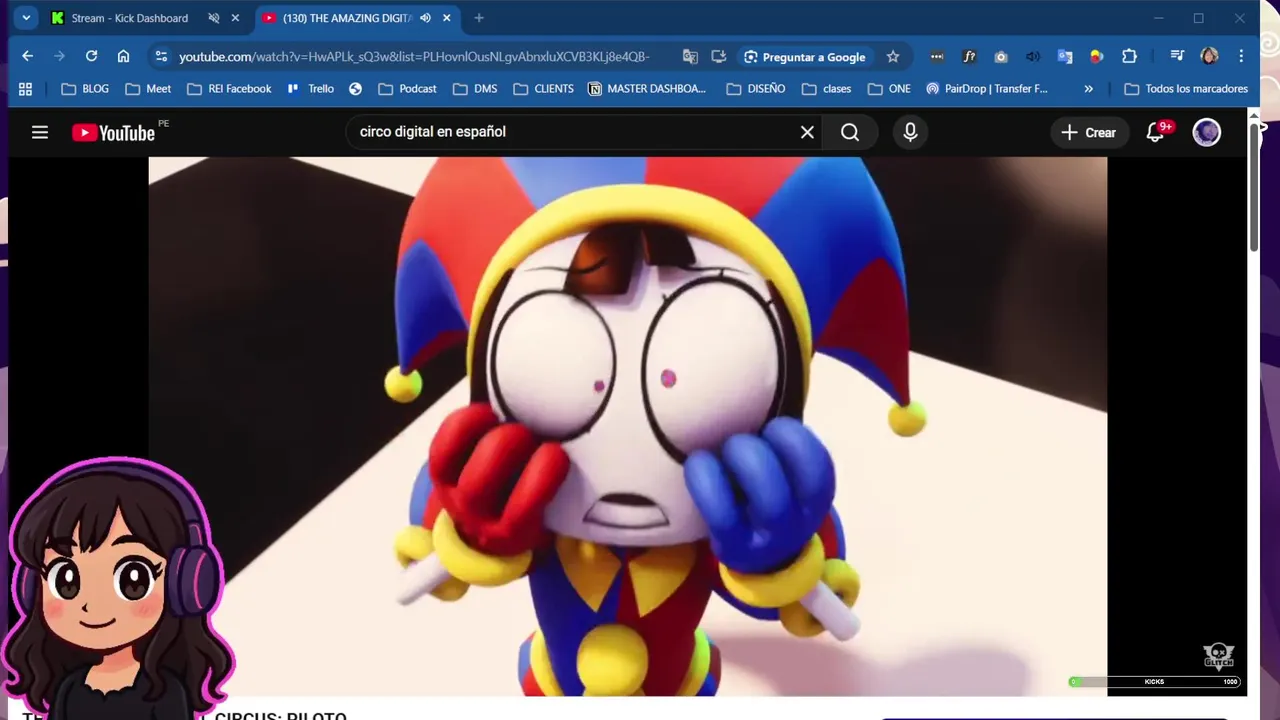Open the PairDrop bookmark
Viewport: 1280px width, 720px height.
tap(987, 89)
